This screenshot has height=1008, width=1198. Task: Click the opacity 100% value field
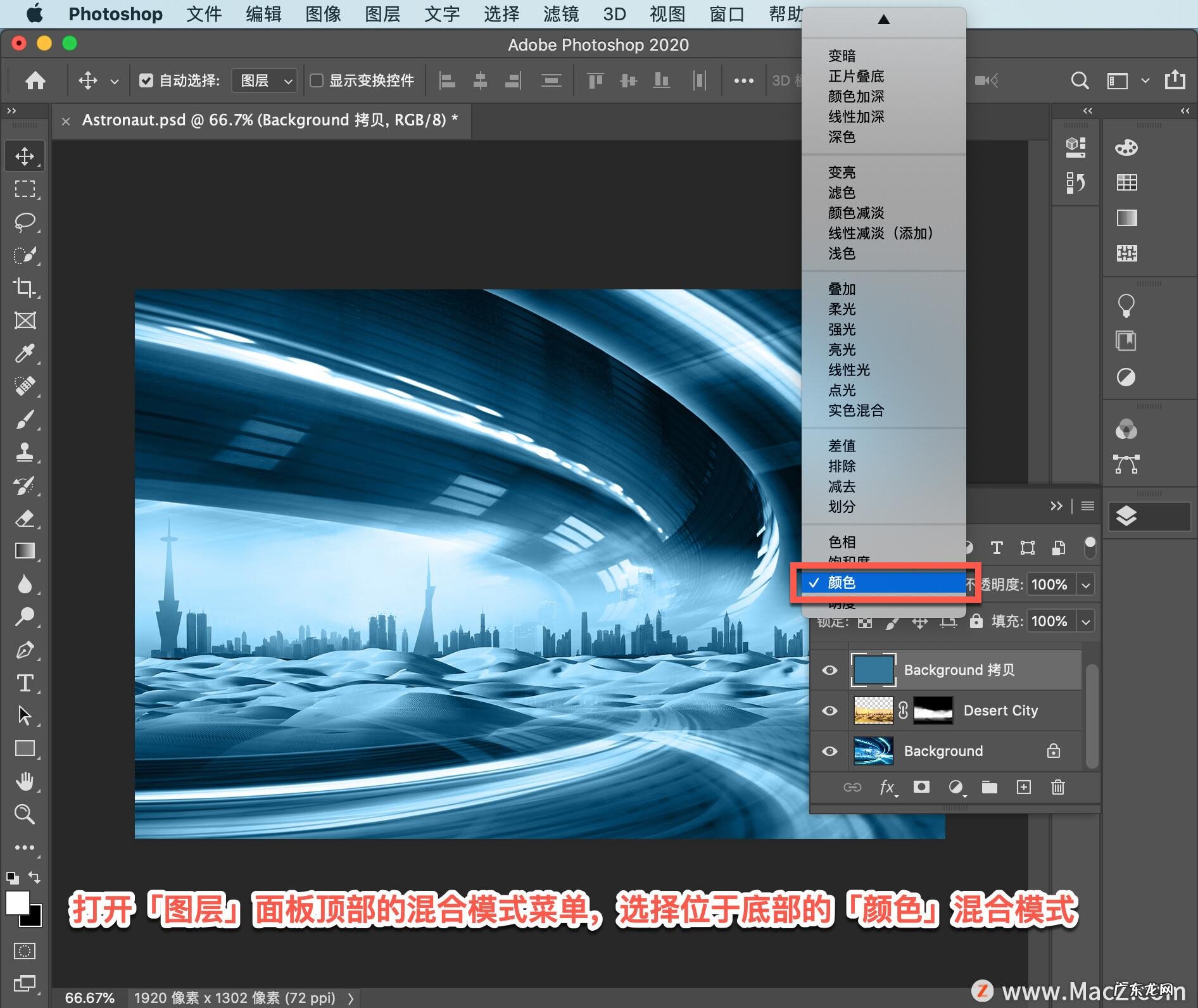(1051, 584)
